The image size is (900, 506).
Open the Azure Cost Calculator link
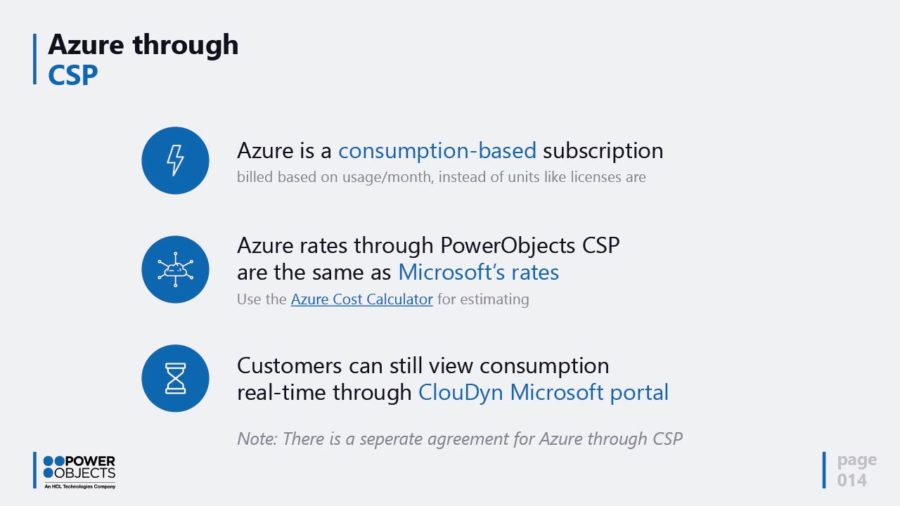pos(362,299)
